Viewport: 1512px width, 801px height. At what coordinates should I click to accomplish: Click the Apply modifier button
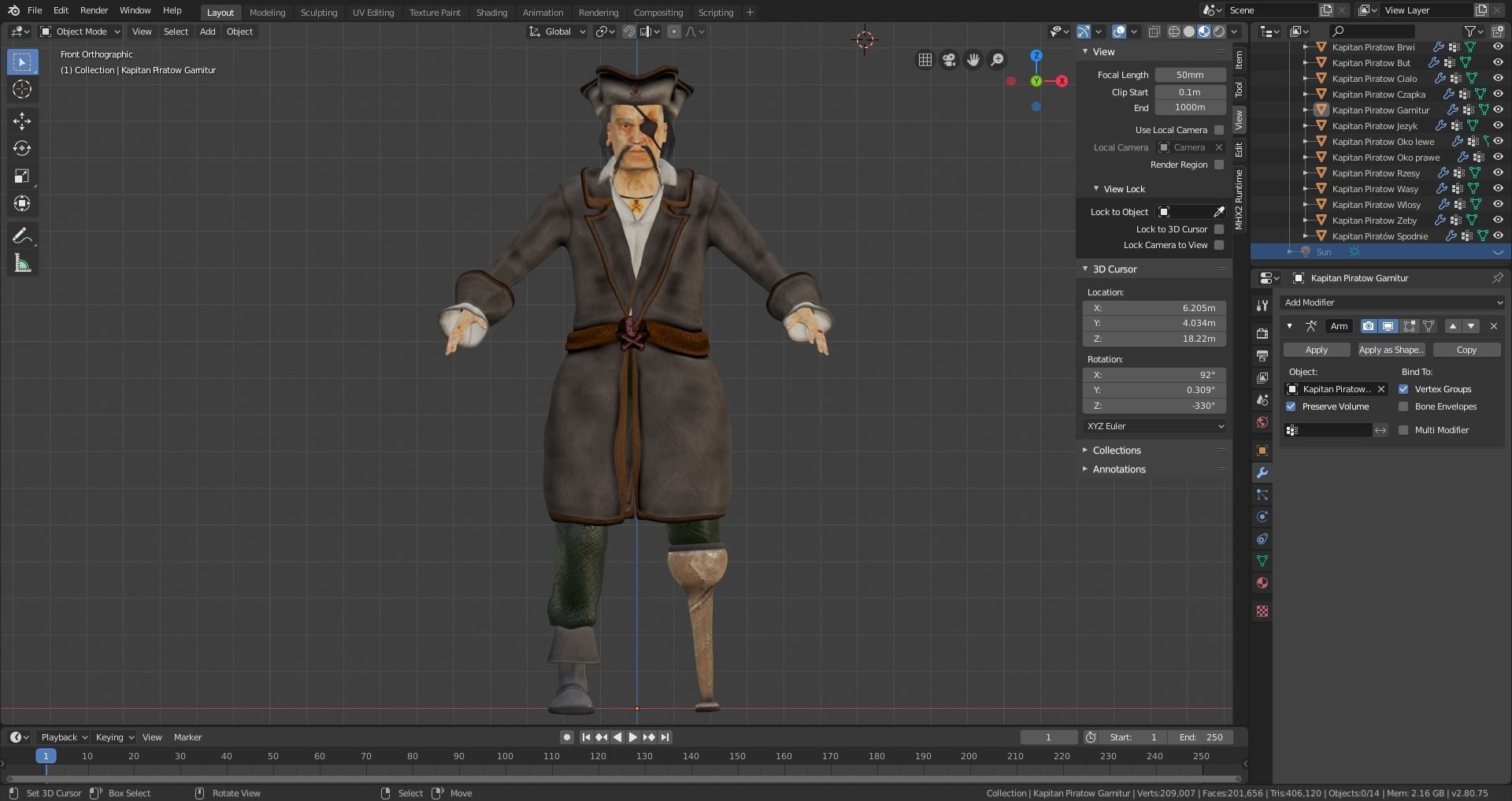[x=1317, y=350]
